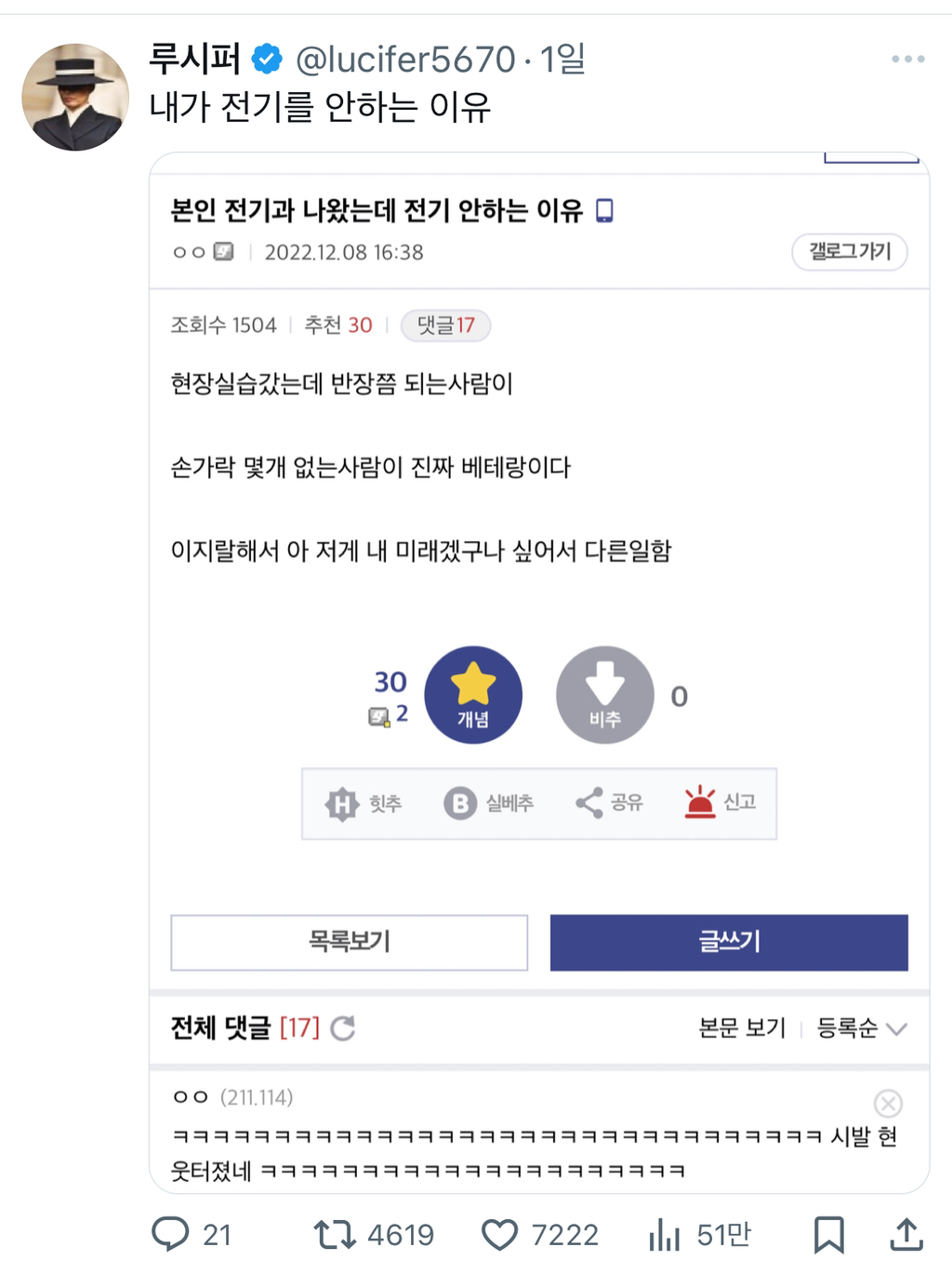Bookmark this tweet
This screenshot has height=1287, width=952.
click(x=828, y=1234)
